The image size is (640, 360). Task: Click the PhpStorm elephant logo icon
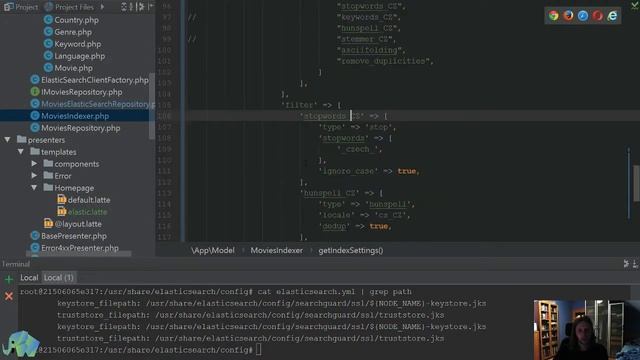(x=20, y=344)
